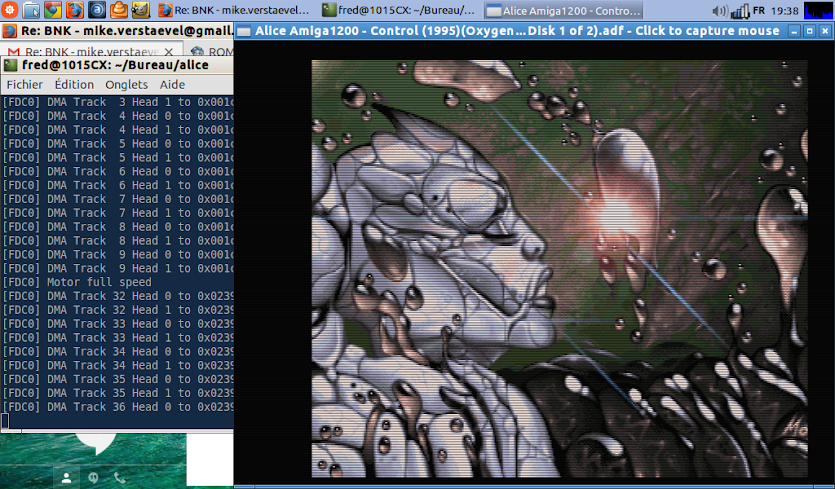The width and height of the screenshot is (835, 489).
Task: Open the blue 'a' application launcher
Action: (x=96, y=10)
